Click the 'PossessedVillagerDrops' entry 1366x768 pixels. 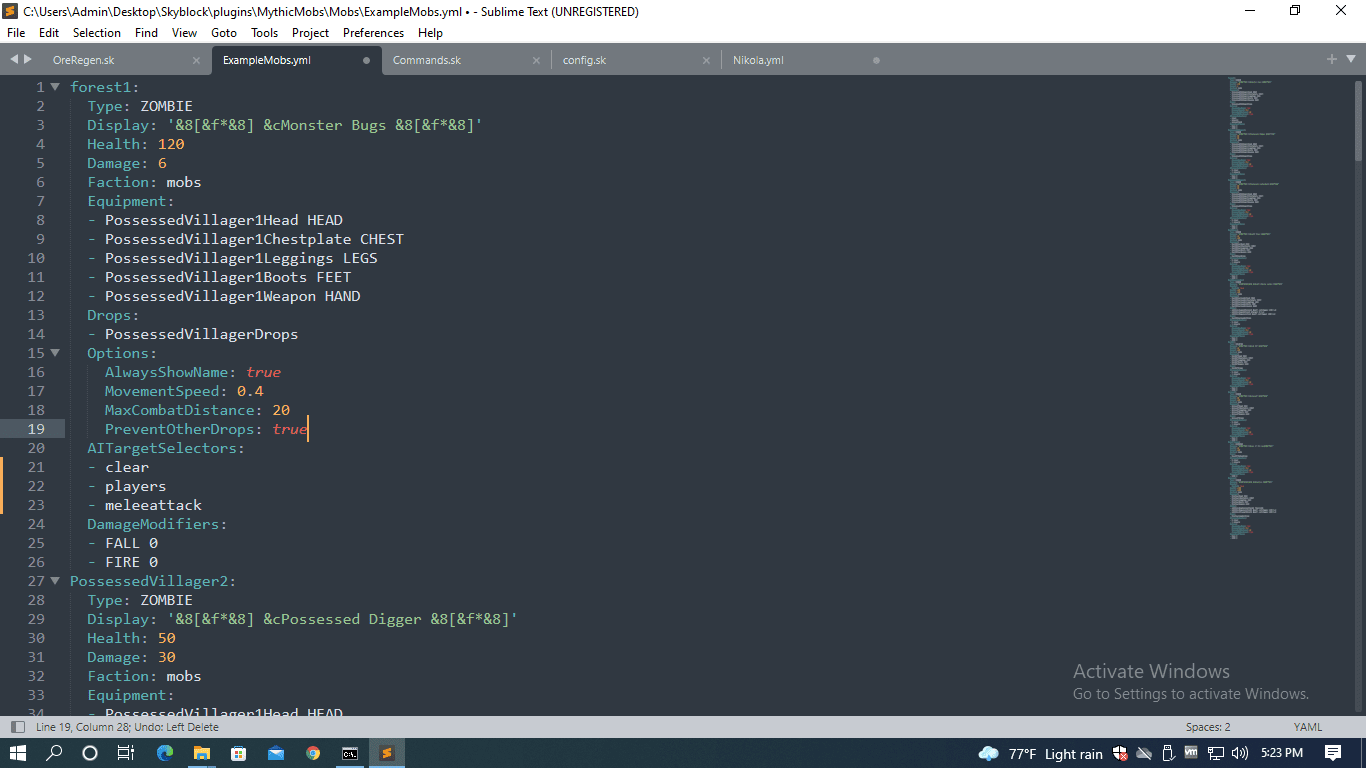(201, 334)
